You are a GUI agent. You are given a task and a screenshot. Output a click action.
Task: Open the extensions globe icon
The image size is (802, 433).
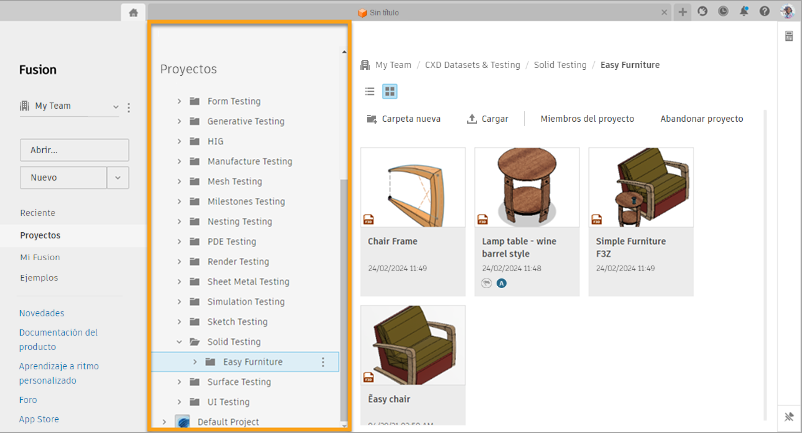pos(703,11)
